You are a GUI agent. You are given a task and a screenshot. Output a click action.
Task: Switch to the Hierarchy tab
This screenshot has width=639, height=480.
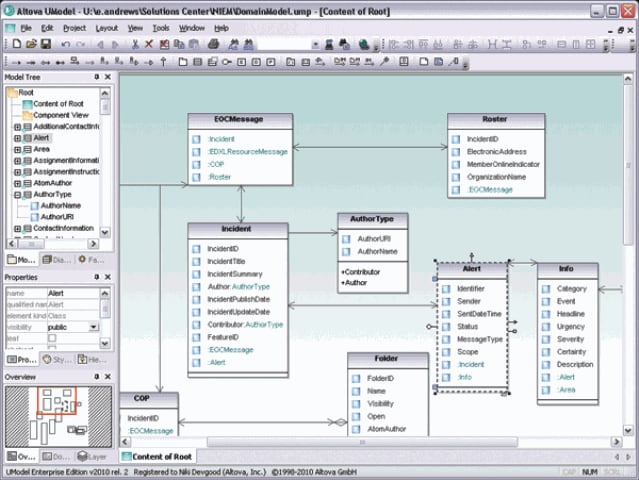tap(92, 359)
